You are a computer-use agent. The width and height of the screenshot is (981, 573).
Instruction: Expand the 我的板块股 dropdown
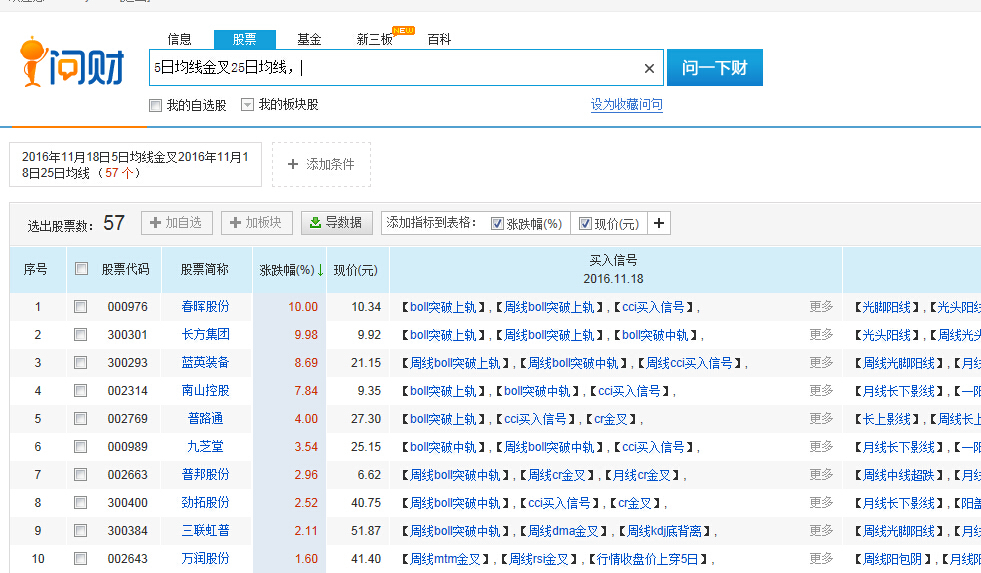tap(248, 104)
